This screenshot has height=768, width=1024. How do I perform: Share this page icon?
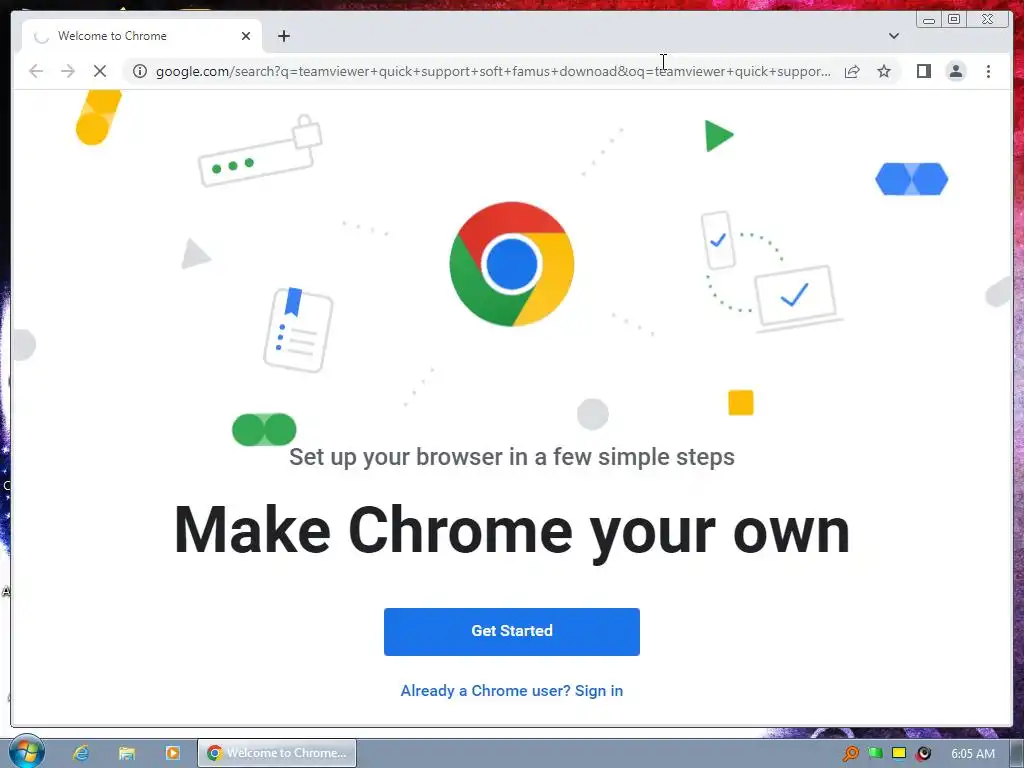point(852,71)
